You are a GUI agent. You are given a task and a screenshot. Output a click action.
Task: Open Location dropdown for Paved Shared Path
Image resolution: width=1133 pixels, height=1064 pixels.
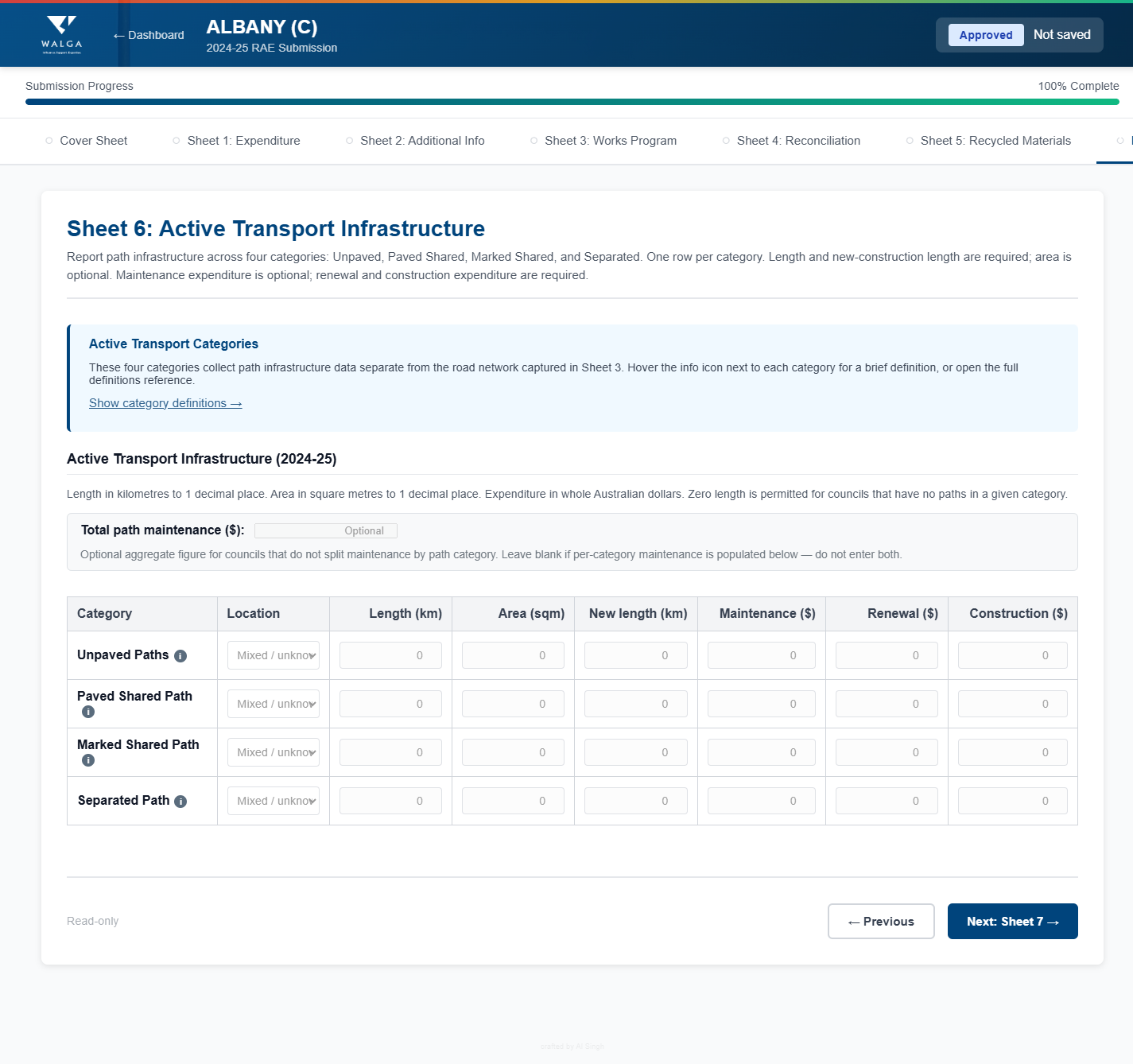(274, 704)
